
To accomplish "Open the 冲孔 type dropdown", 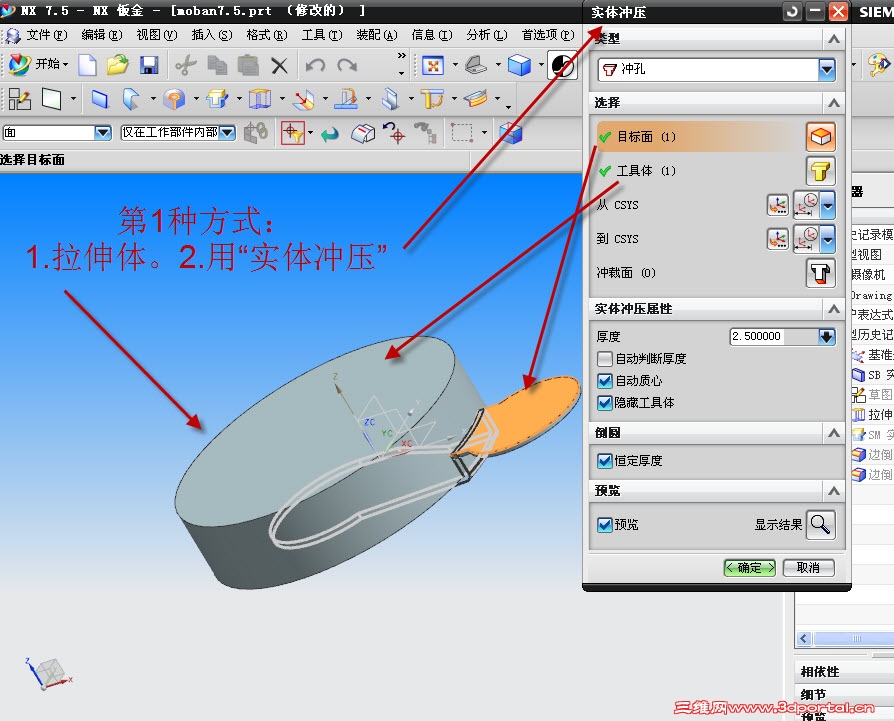I will point(827,70).
